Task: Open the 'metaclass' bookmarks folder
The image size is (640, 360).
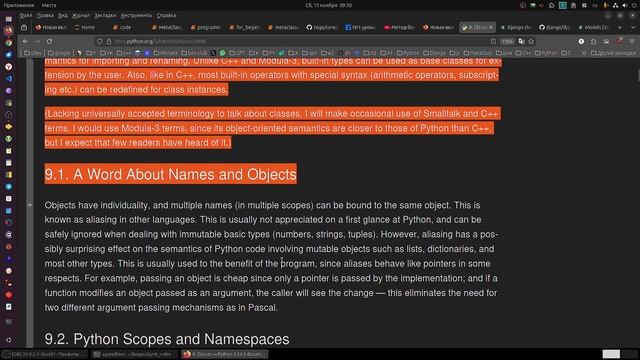Action: (478, 53)
